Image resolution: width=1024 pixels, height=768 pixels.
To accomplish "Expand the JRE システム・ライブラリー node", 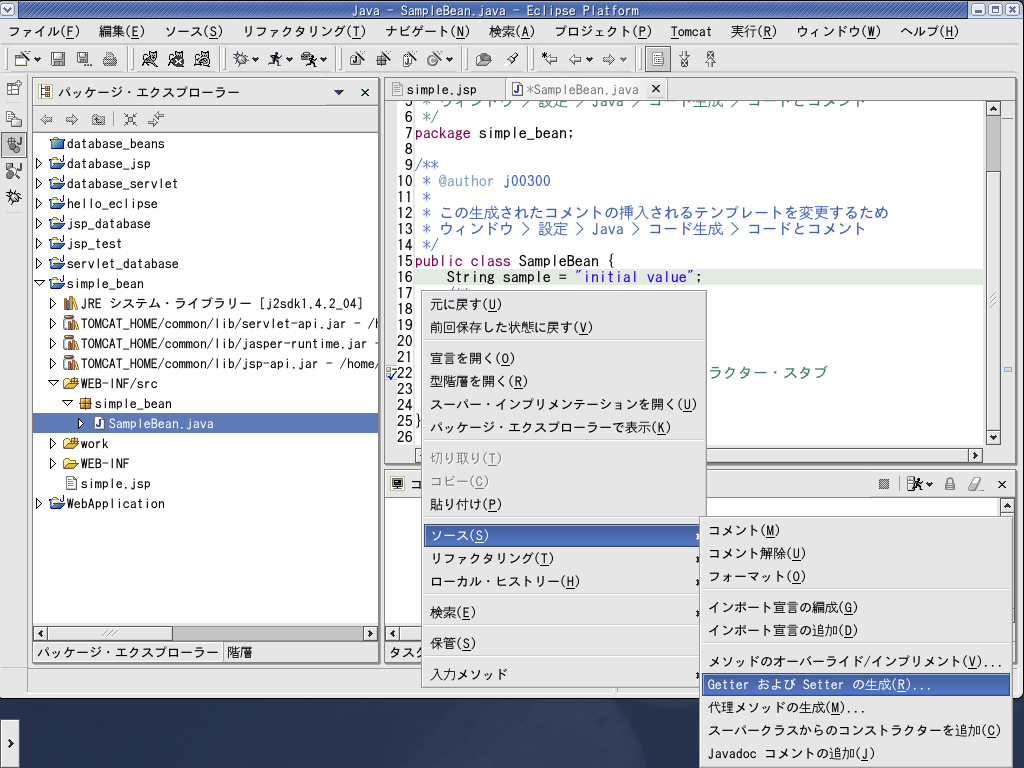I will point(53,304).
